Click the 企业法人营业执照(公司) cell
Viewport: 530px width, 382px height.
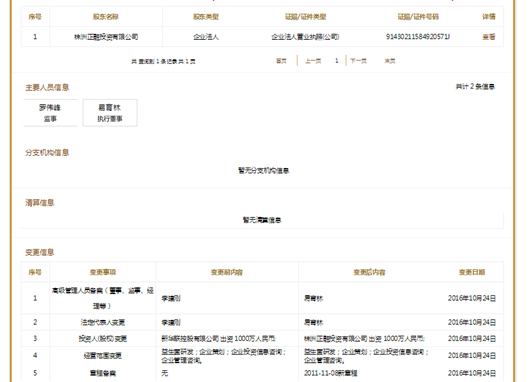coord(305,37)
